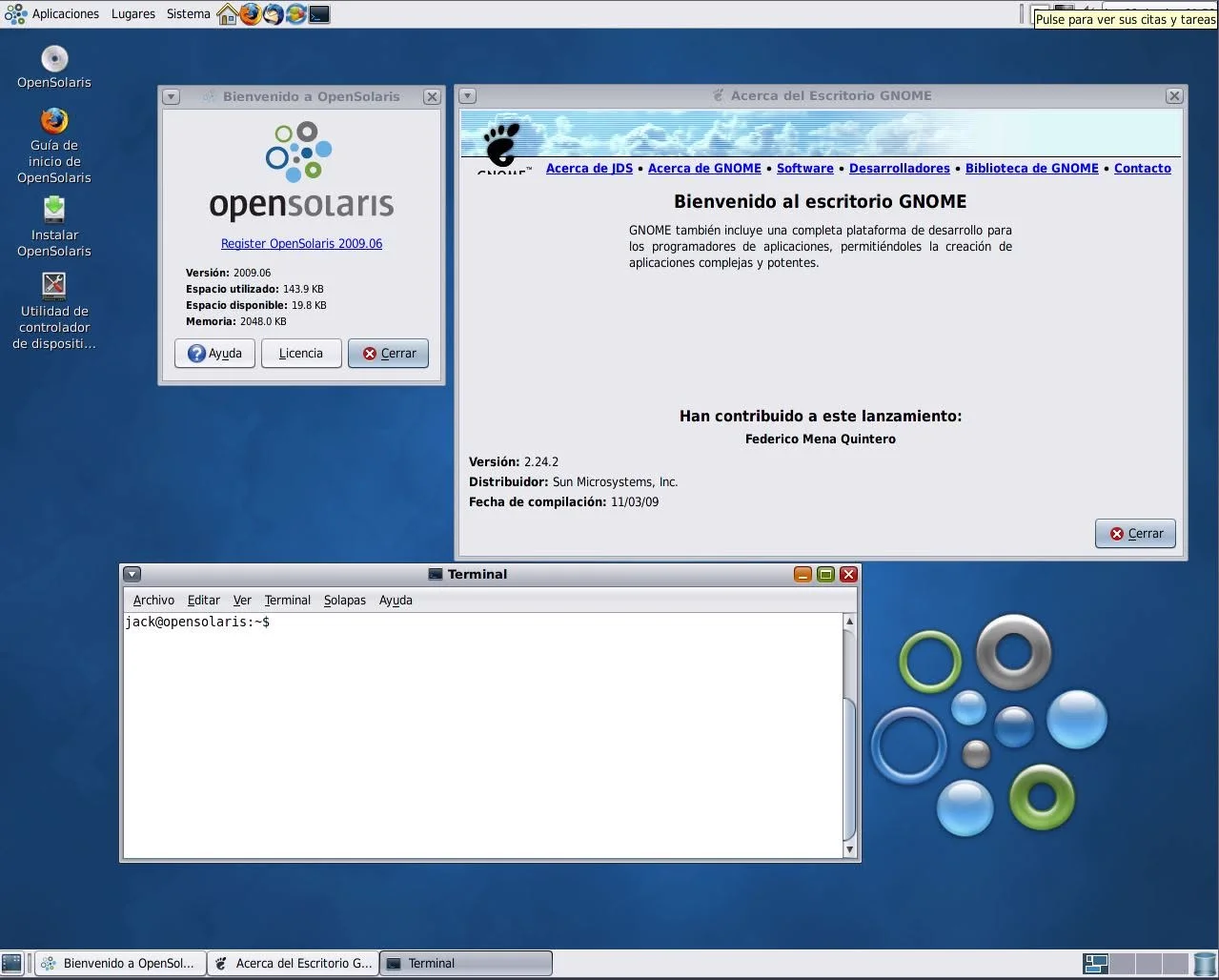Open the OpenSolaris disc desktop icon

point(54,67)
